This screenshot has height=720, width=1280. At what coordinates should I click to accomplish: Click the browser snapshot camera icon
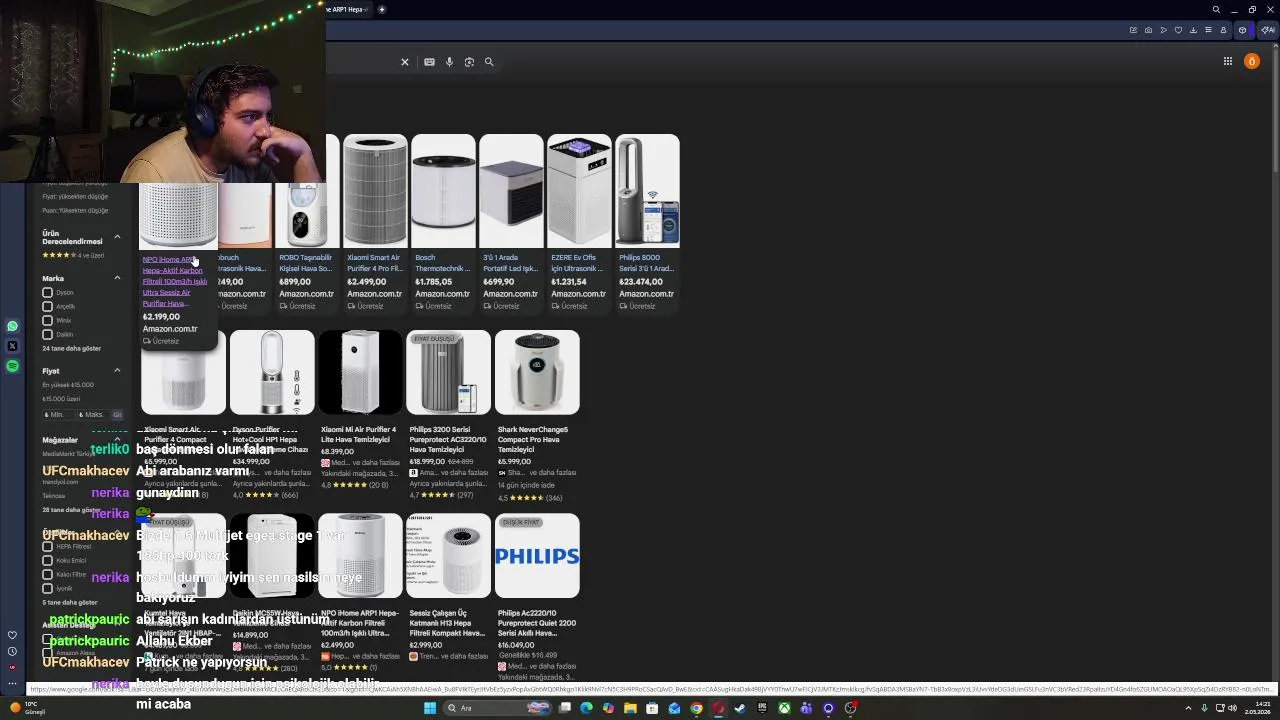pos(1148,30)
